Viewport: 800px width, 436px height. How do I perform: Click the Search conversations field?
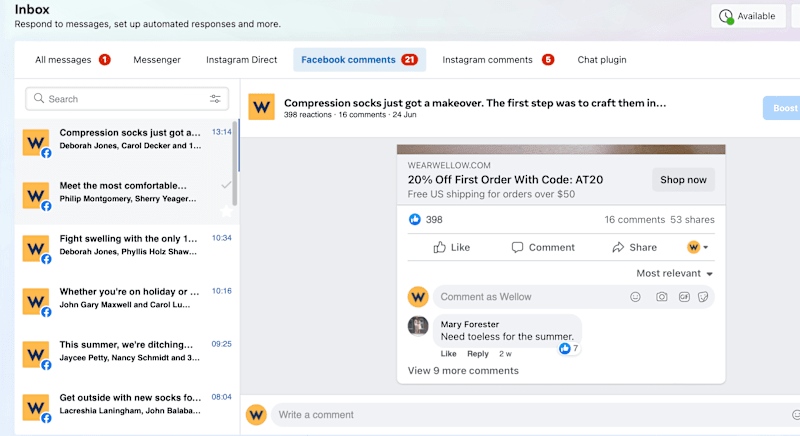[127, 99]
